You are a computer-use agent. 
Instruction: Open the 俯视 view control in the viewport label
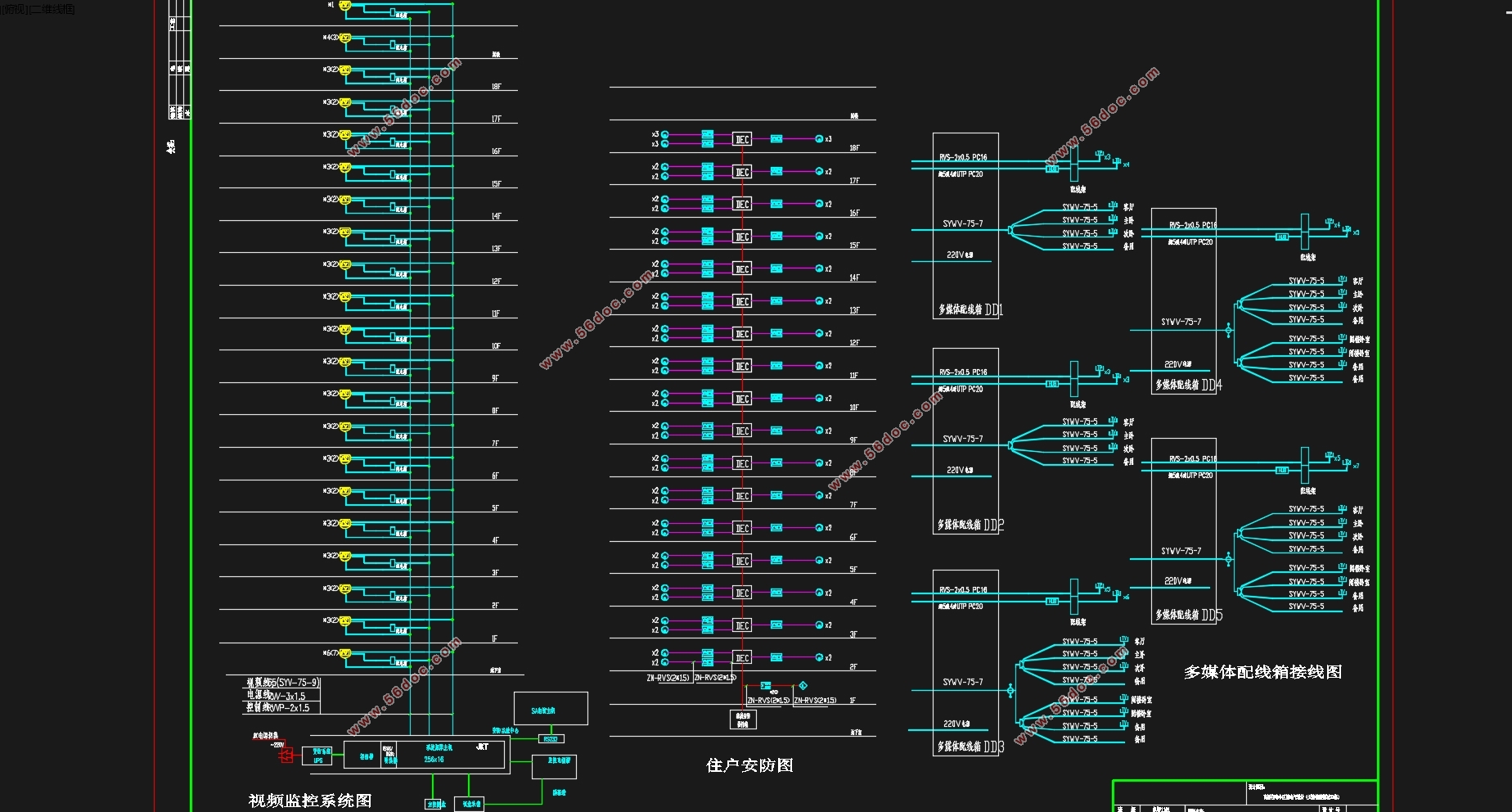click(x=16, y=9)
